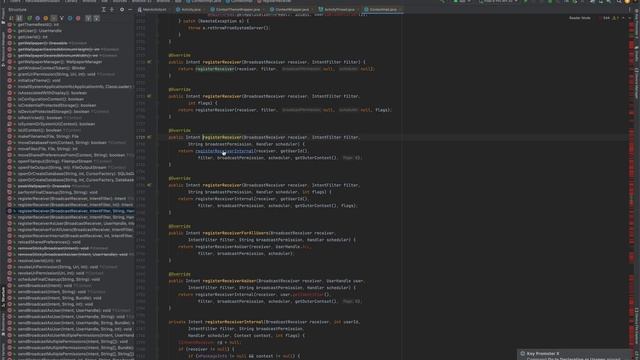The image size is (640, 360).
Task: Select sendBroadcast(Intent): void in Structure
Action: pyautogui.click(x=45, y=285)
